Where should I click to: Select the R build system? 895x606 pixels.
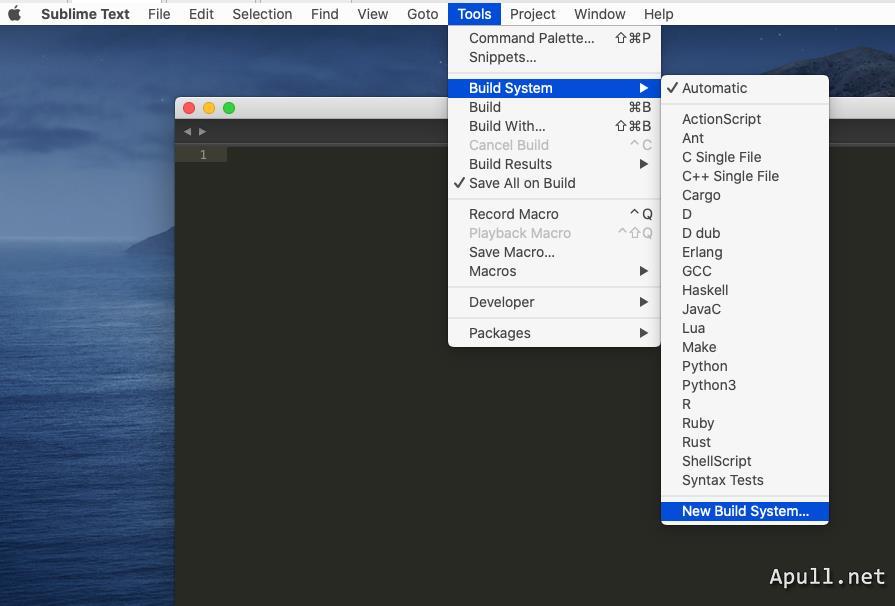click(x=745, y=404)
